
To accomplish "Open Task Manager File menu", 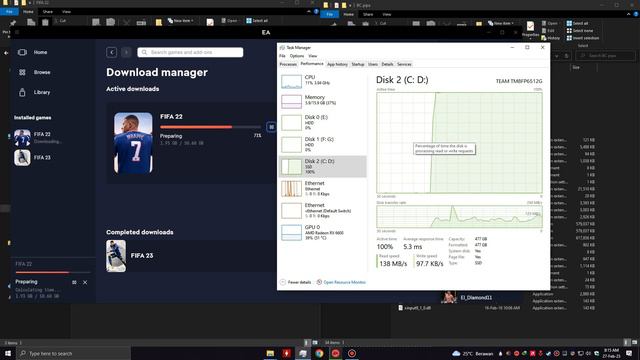I will point(282,56).
